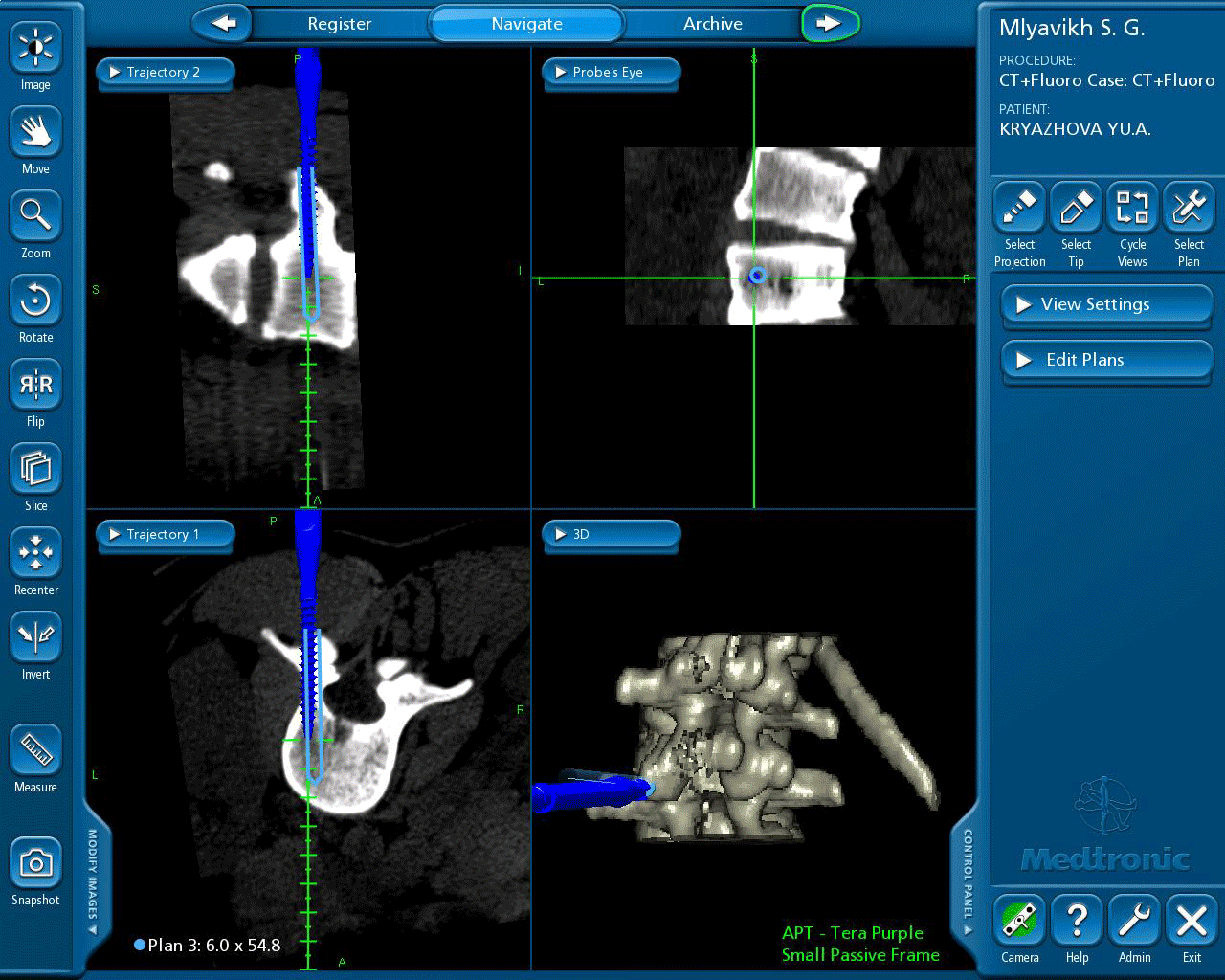Open Admin wrench settings
This screenshot has width=1225, height=980.
point(1134,921)
